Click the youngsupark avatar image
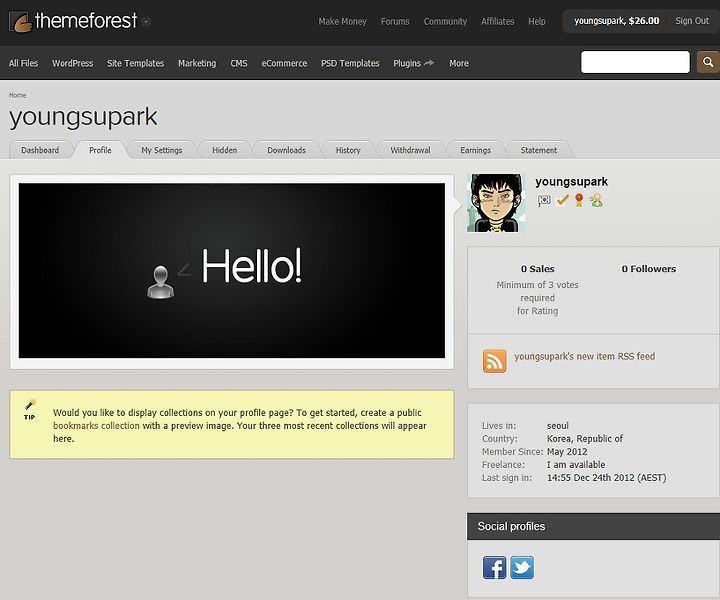The height and width of the screenshot is (600, 720). (496, 202)
